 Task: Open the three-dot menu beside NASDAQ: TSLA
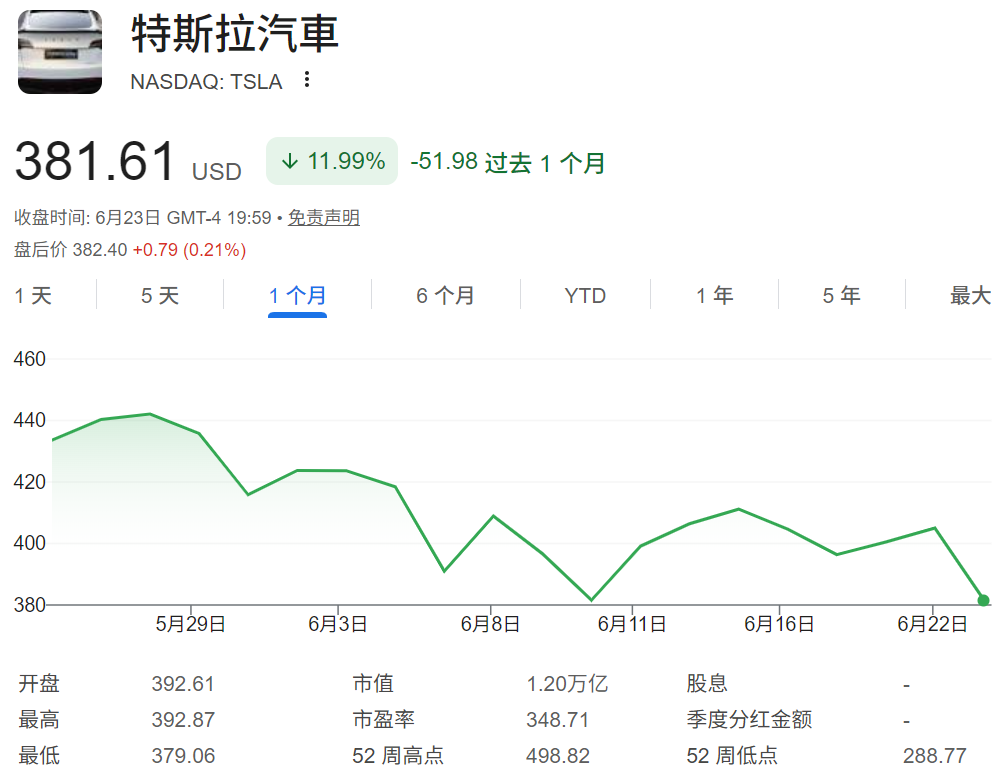click(x=307, y=80)
